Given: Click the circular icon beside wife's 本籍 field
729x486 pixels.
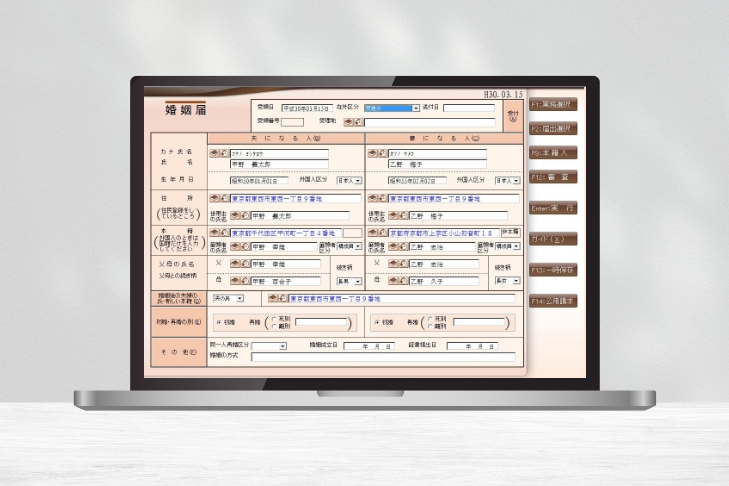Looking at the screenshot, I should (x=382, y=233).
